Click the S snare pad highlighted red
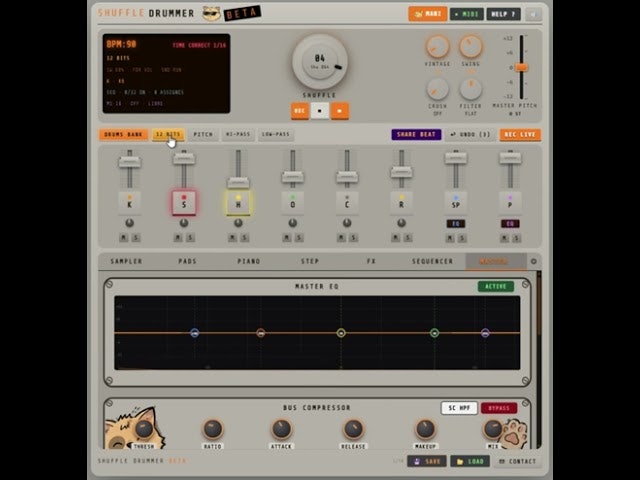The image size is (640, 480). pyautogui.click(x=184, y=202)
